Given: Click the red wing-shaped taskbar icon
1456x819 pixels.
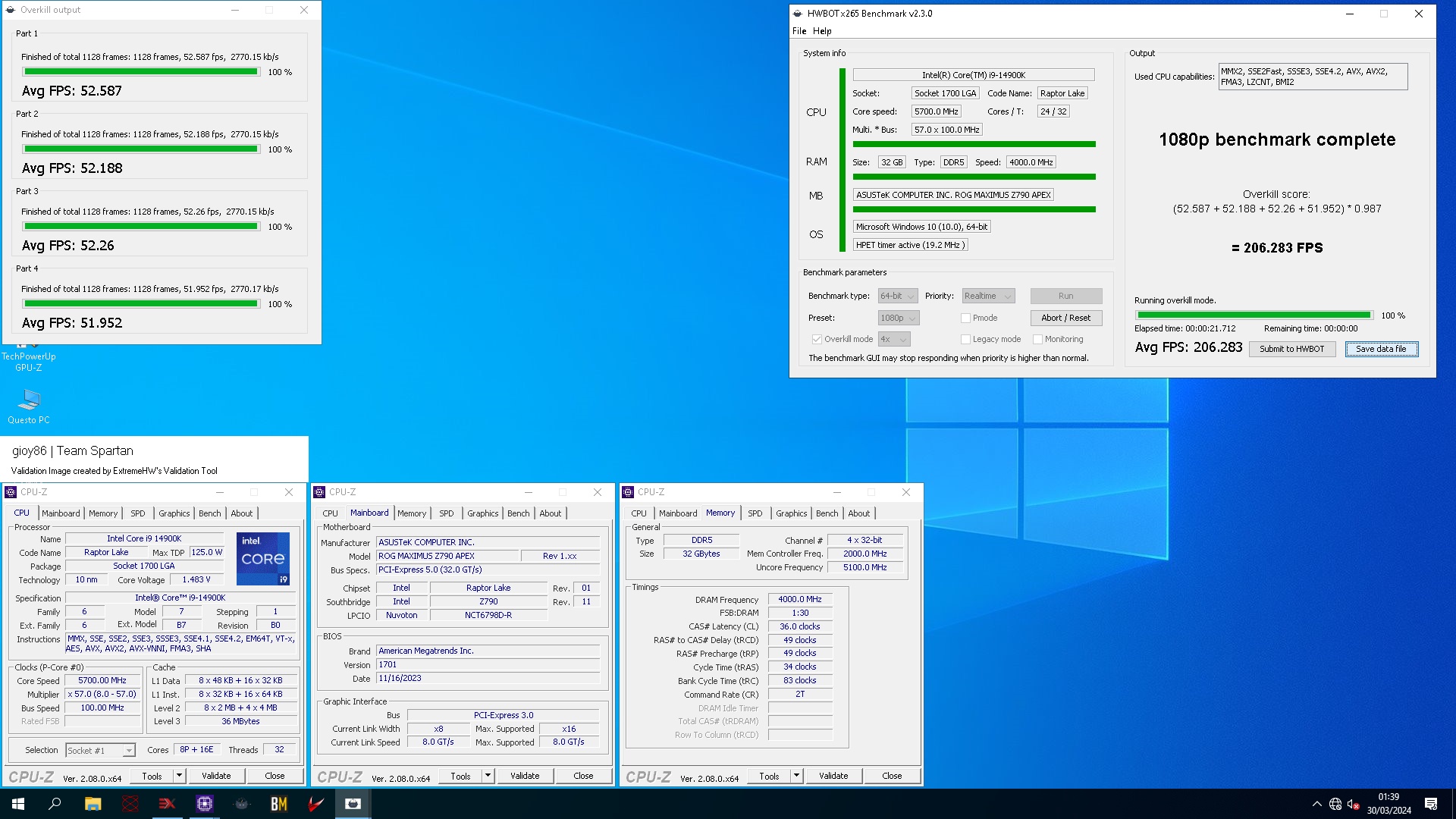Looking at the screenshot, I should point(316,804).
